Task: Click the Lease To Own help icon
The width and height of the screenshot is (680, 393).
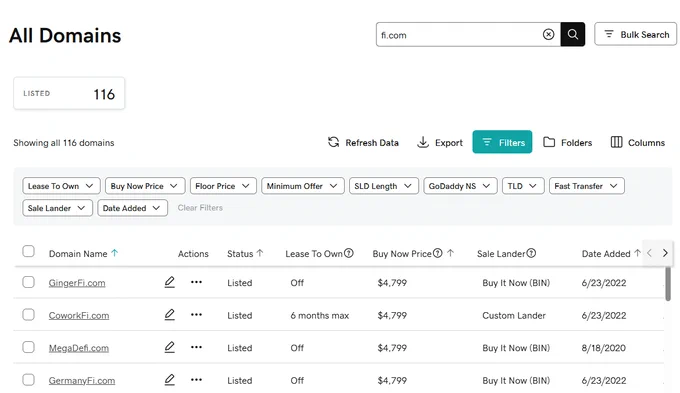Action: pos(349,253)
